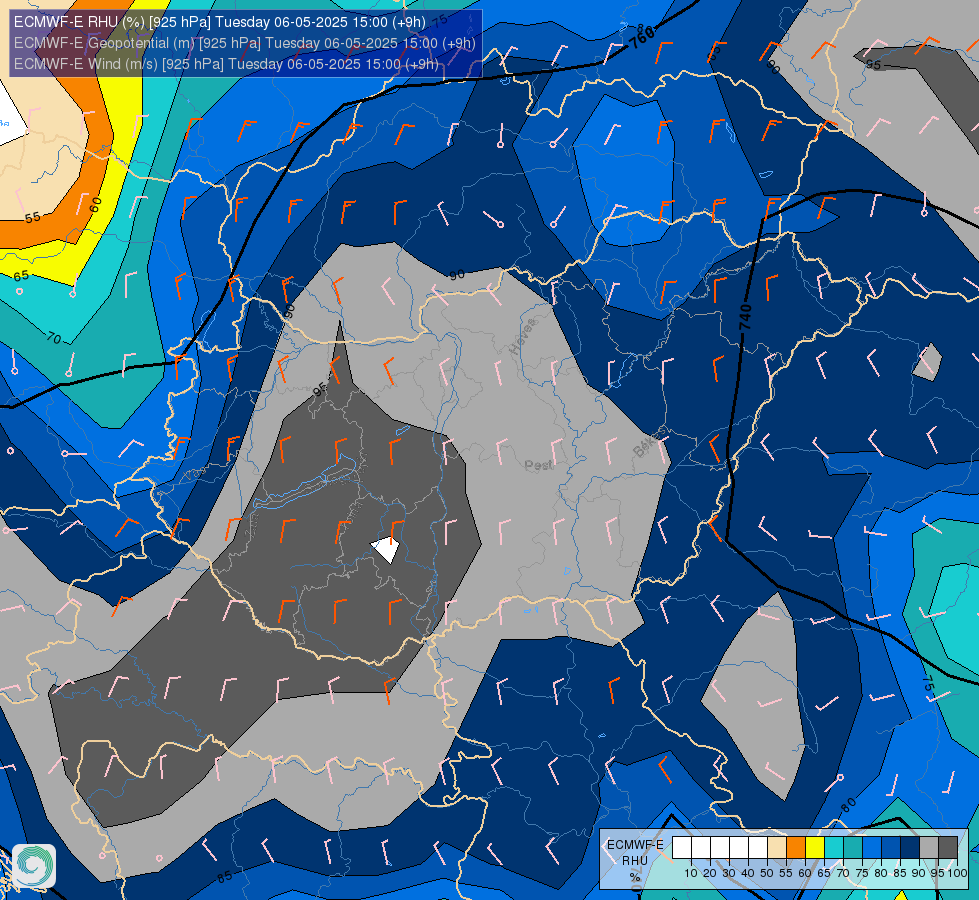Click the legend scale value 40
This screenshot has width=979, height=900.
(748, 873)
